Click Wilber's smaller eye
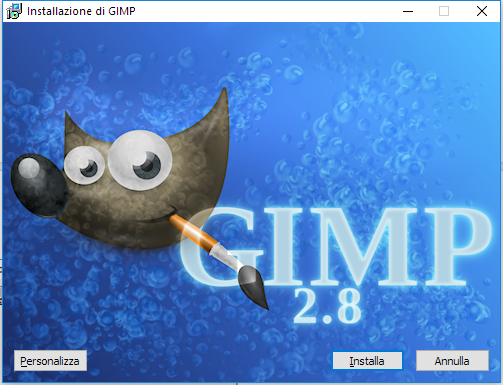The width and height of the screenshot is (503, 385). [x=84, y=166]
